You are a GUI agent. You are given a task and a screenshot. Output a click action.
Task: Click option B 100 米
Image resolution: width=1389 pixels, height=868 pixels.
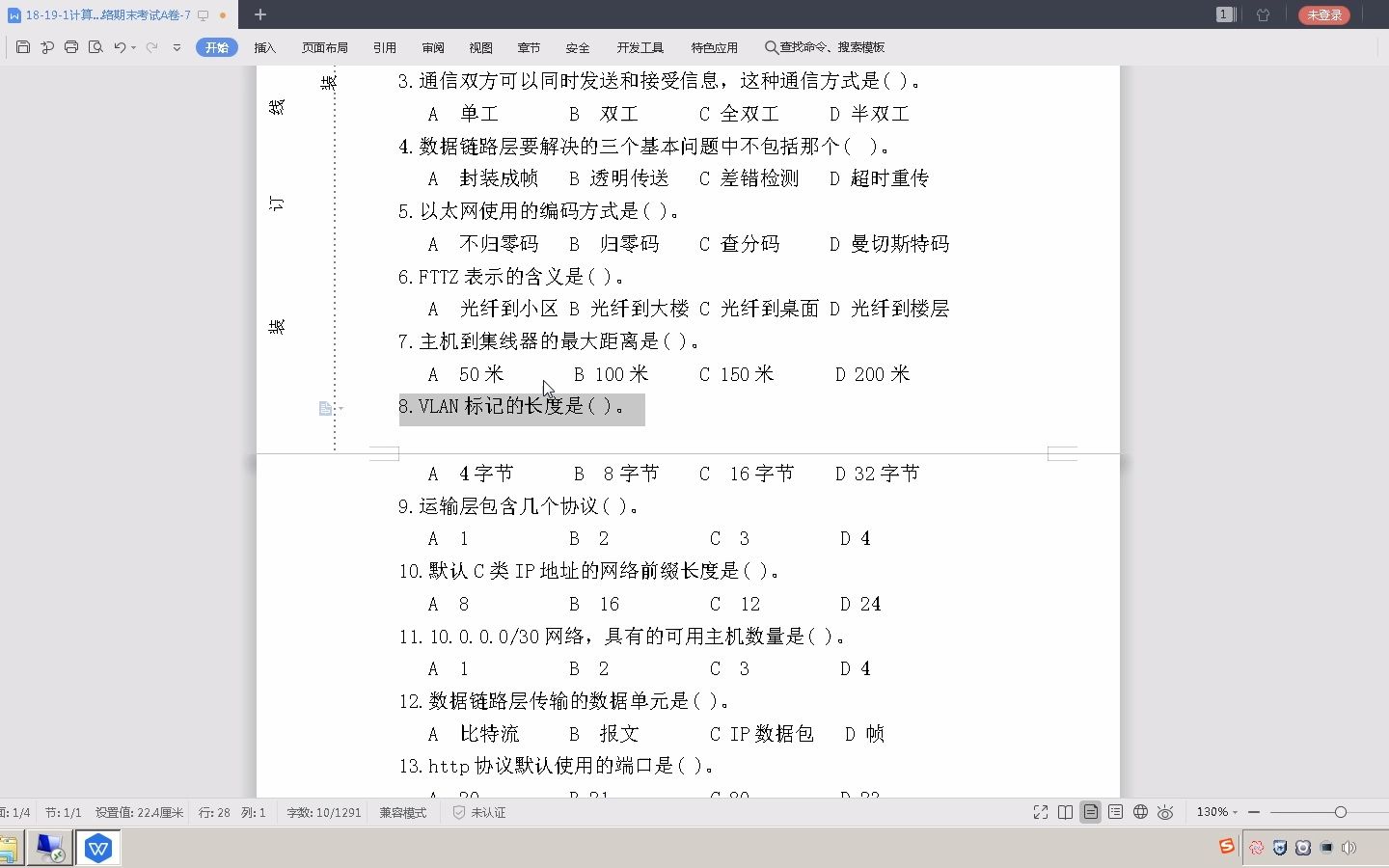coord(611,374)
